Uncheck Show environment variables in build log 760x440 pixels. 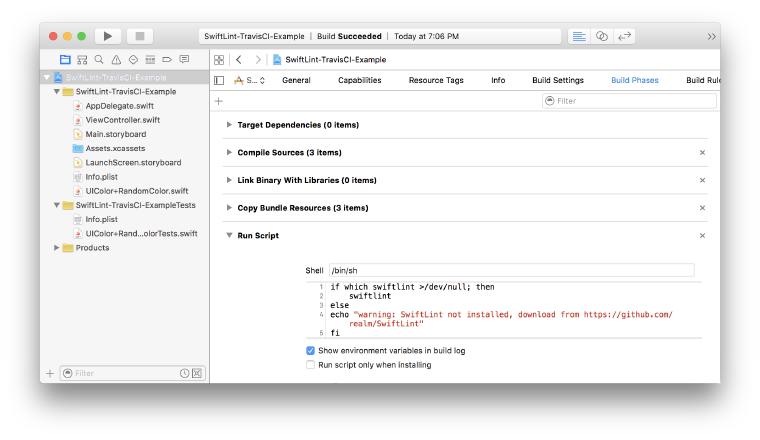coord(310,350)
